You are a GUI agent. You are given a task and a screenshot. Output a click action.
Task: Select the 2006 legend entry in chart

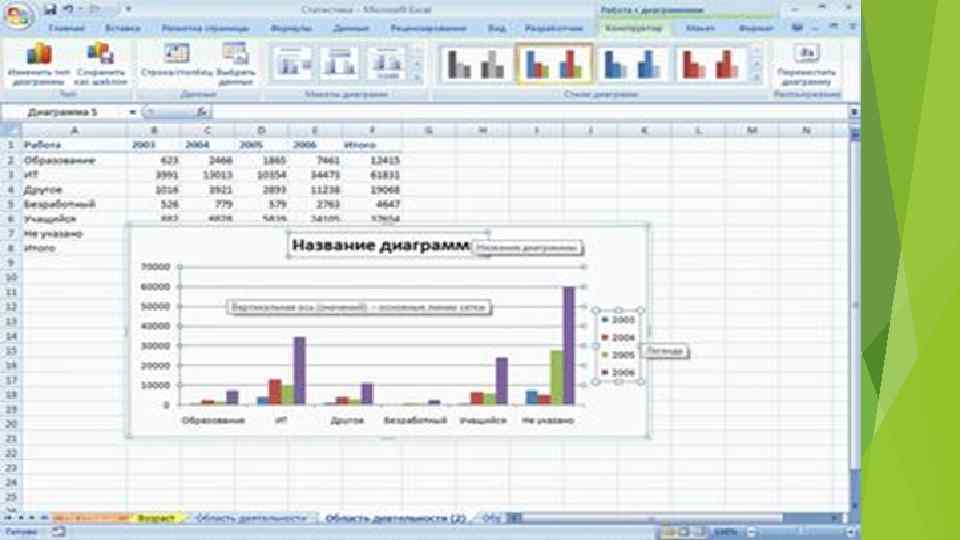(x=618, y=373)
